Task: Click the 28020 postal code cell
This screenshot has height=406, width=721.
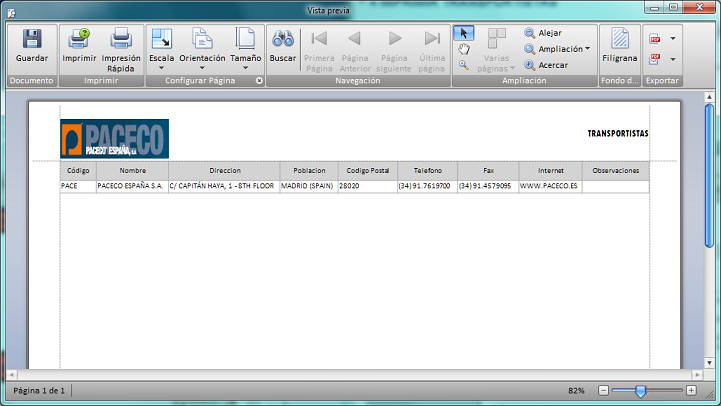Action: pos(368,186)
